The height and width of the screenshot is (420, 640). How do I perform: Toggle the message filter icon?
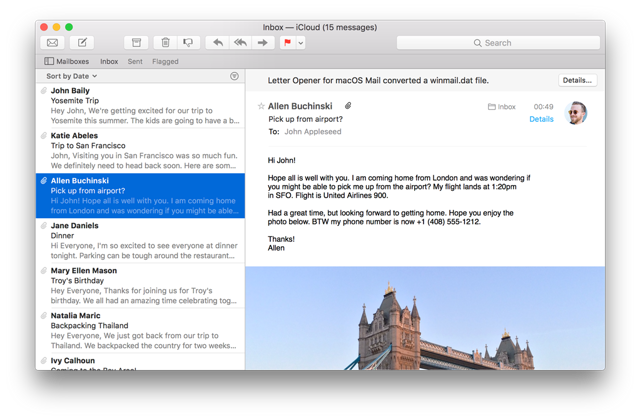234,76
